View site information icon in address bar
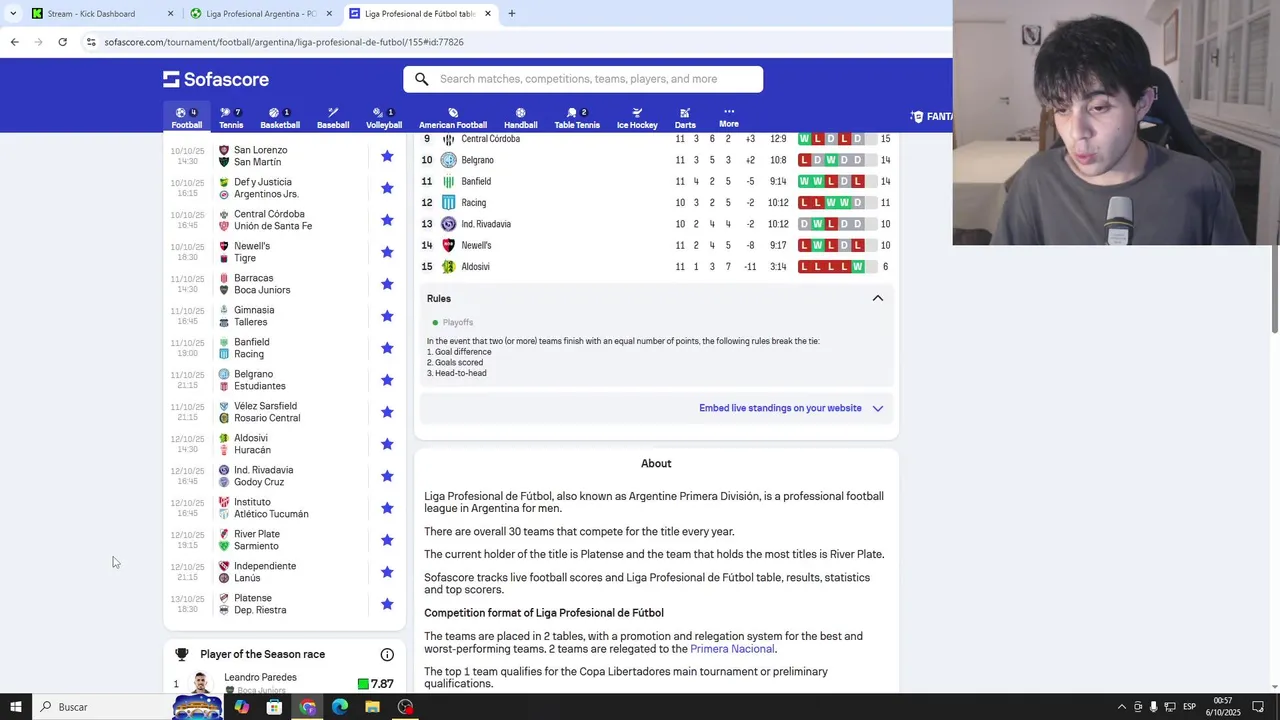Viewport: 1280px width, 720px height. [x=91, y=42]
